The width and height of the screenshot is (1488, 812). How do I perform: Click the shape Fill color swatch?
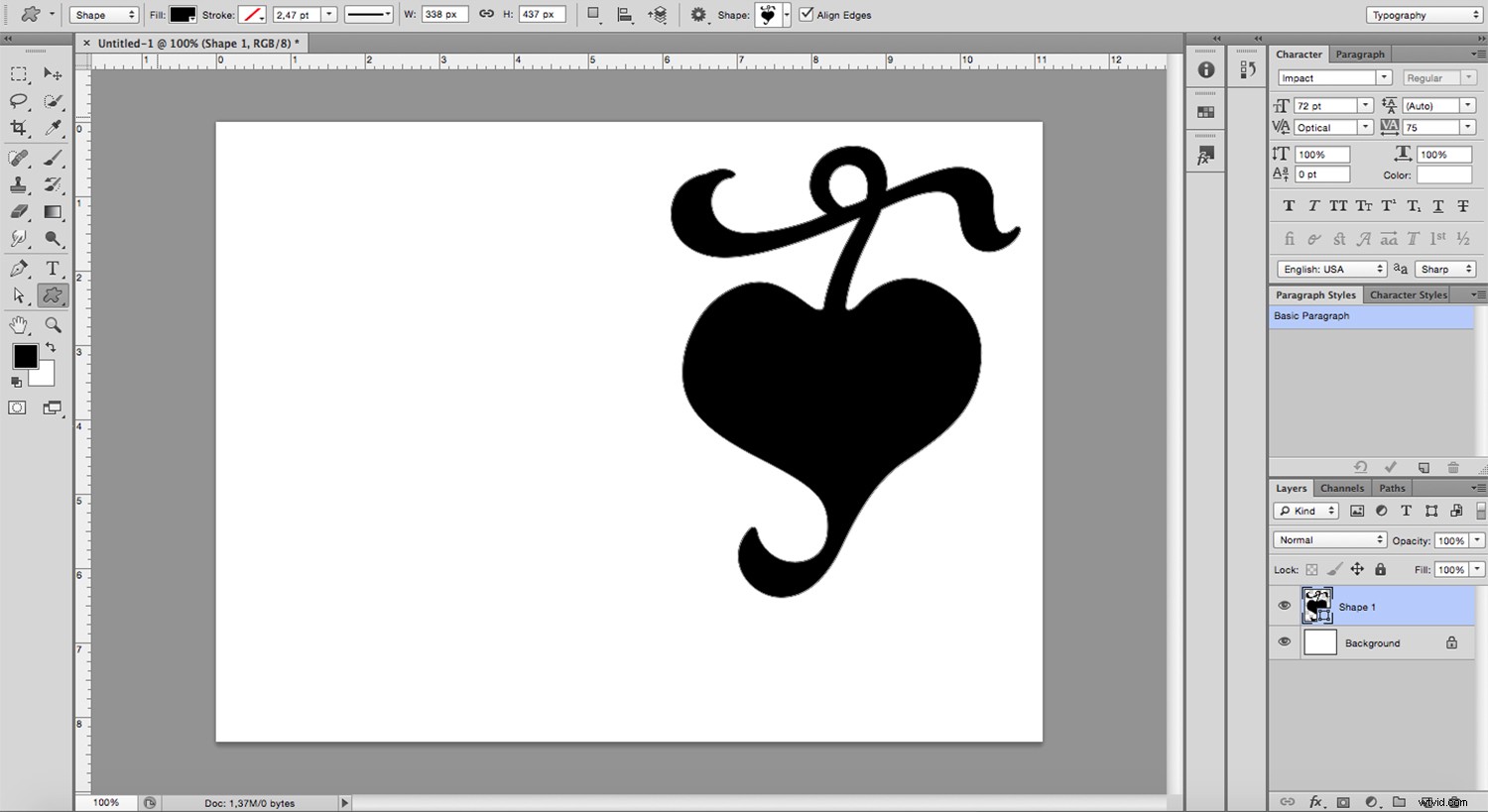(180, 14)
